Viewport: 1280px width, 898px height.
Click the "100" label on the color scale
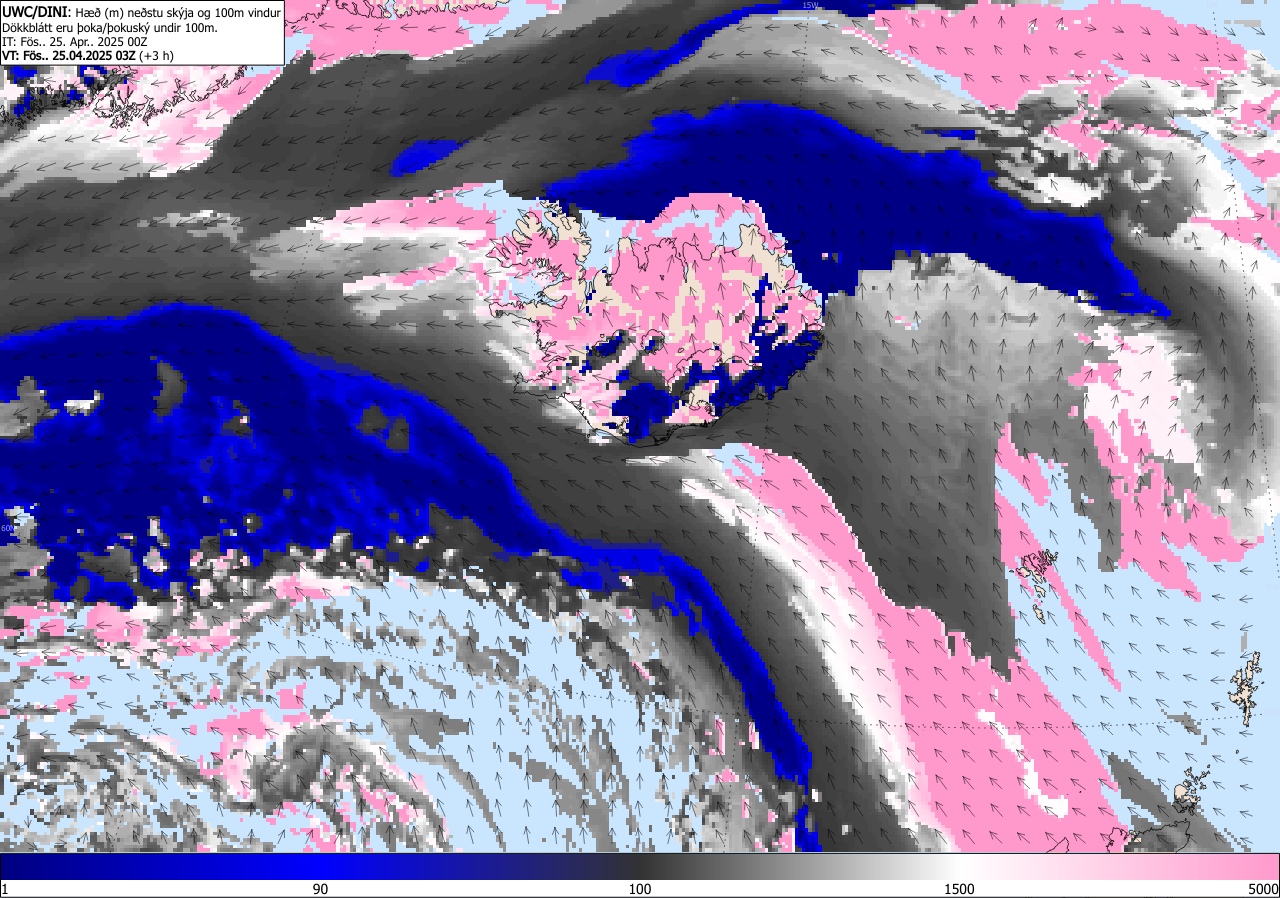[x=640, y=889]
